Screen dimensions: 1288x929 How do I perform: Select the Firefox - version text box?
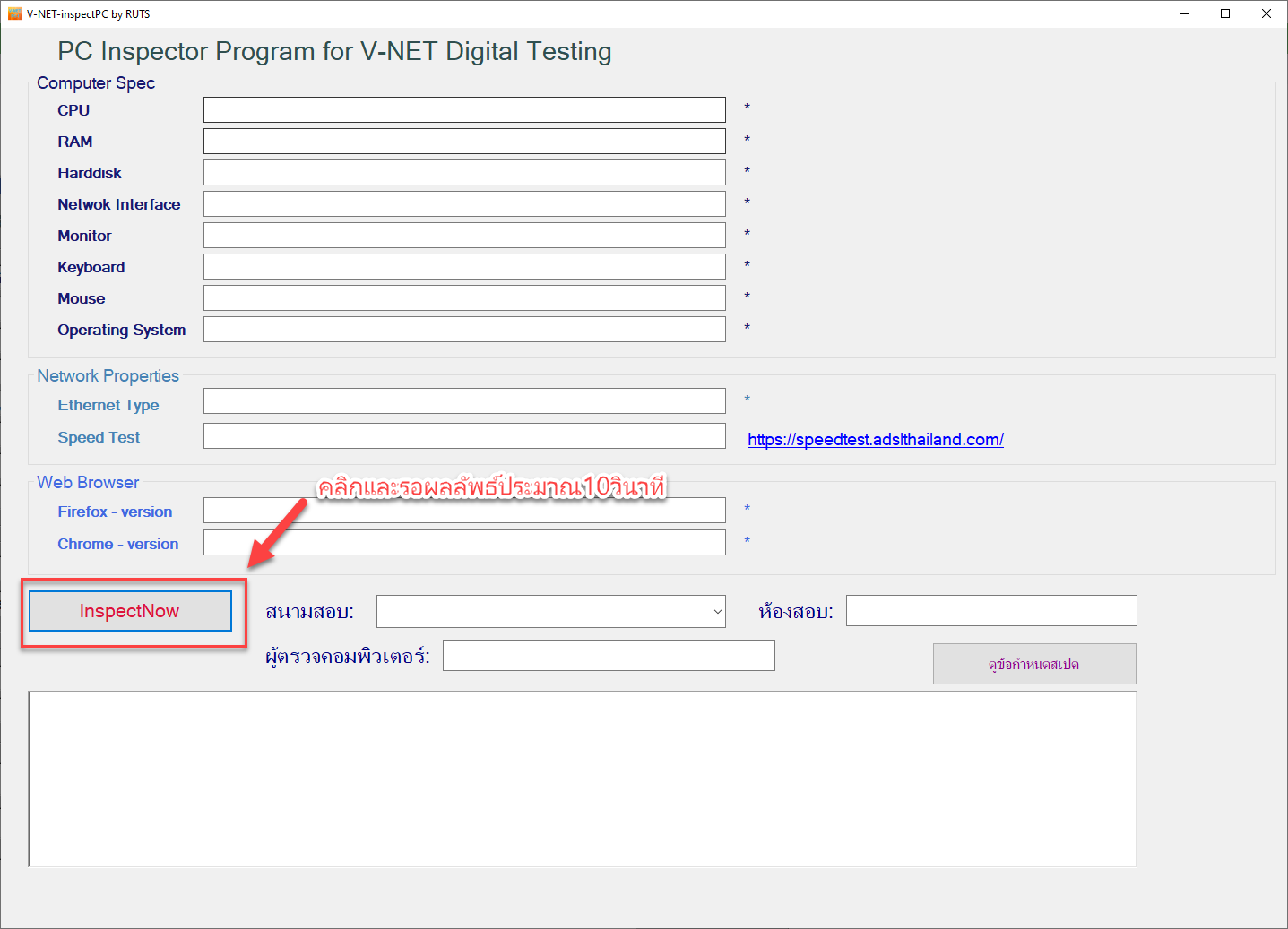point(463,509)
